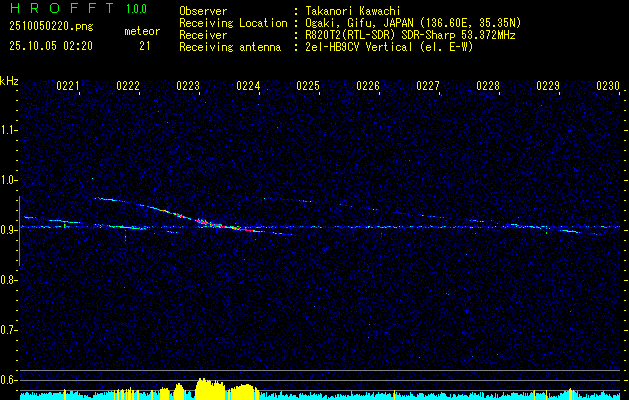Click the meteor count value 21
Screen dimensions: 629x400
(x=145, y=45)
